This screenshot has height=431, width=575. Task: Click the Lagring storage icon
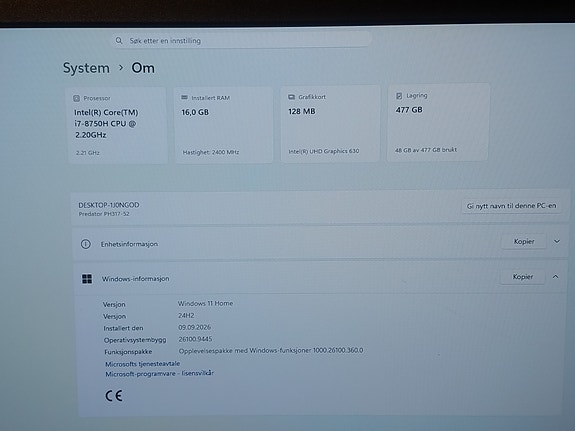tap(399, 96)
